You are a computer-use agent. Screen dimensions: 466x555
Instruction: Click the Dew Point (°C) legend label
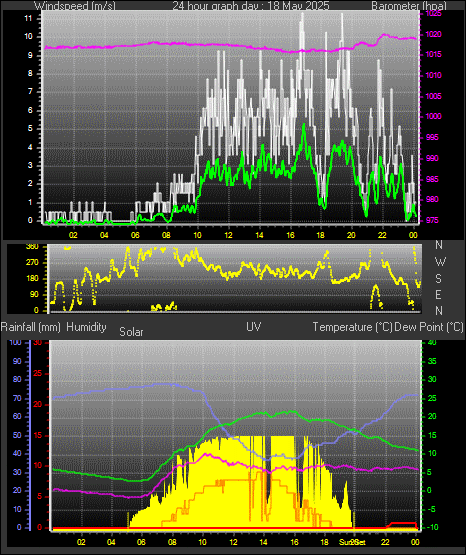coord(429,327)
